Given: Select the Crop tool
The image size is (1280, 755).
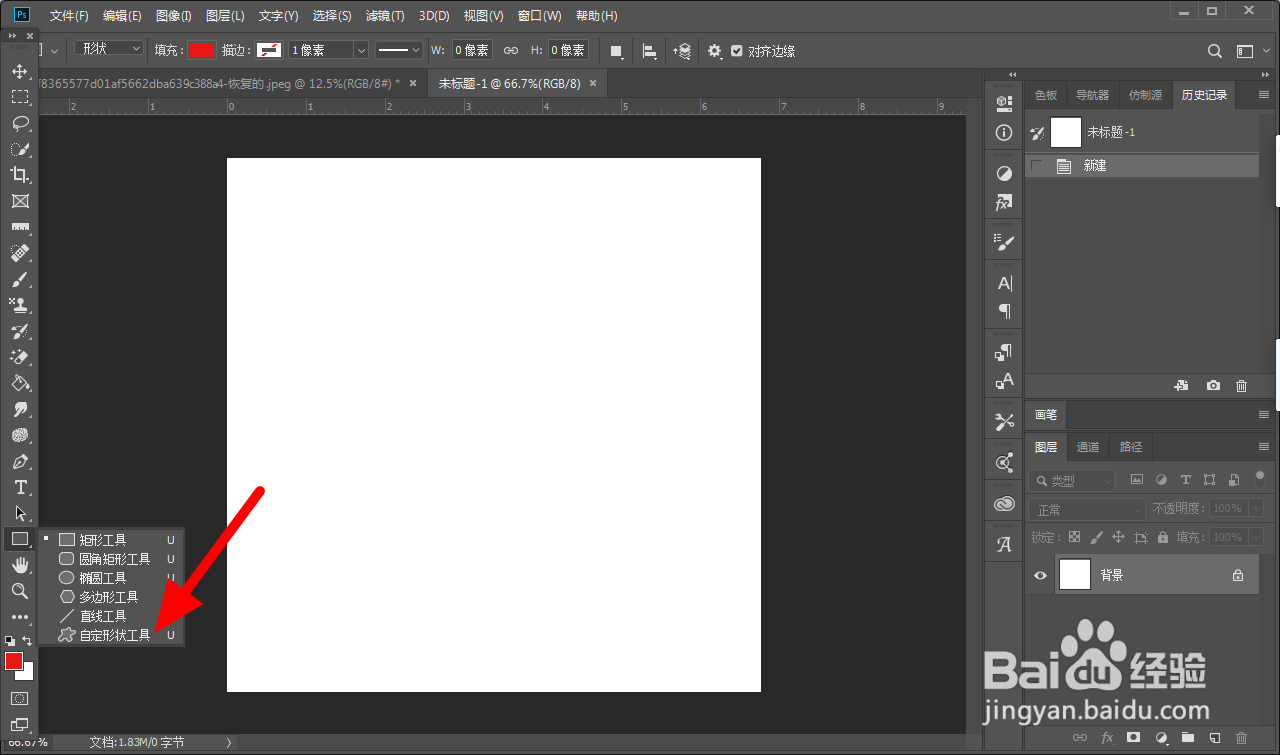Looking at the screenshot, I should (20, 175).
